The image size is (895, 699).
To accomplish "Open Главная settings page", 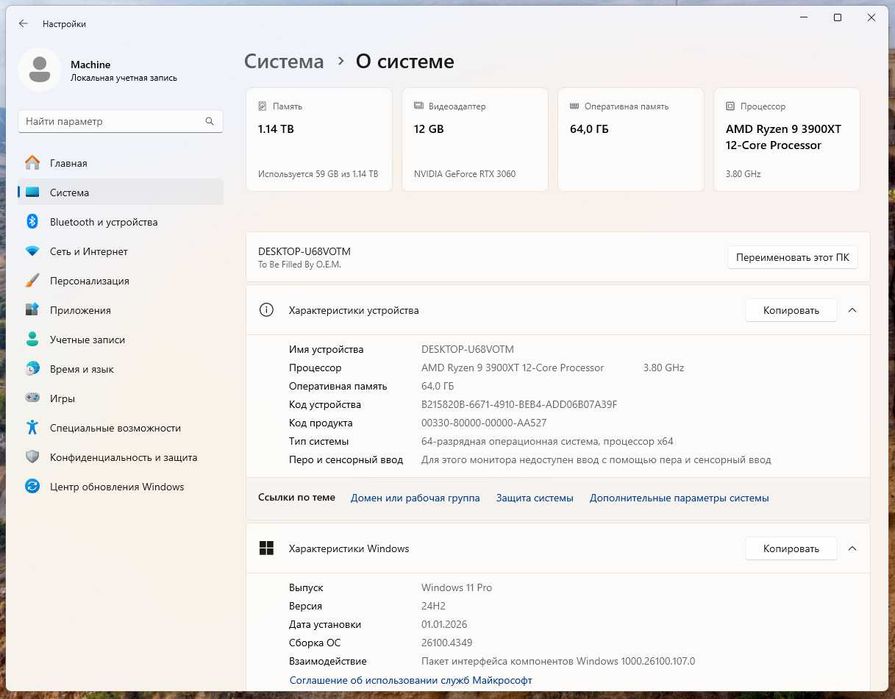I will tap(120, 163).
